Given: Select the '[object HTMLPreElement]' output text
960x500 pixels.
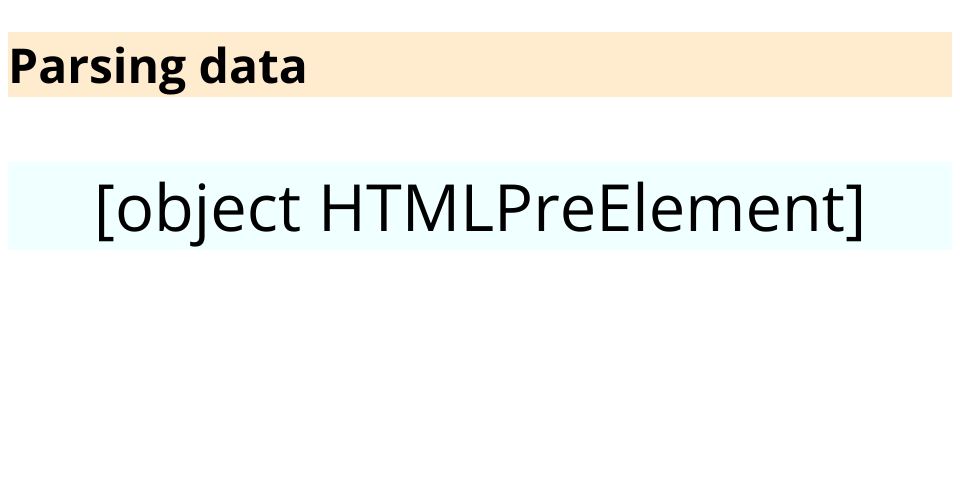Looking at the screenshot, I should click(480, 210).
